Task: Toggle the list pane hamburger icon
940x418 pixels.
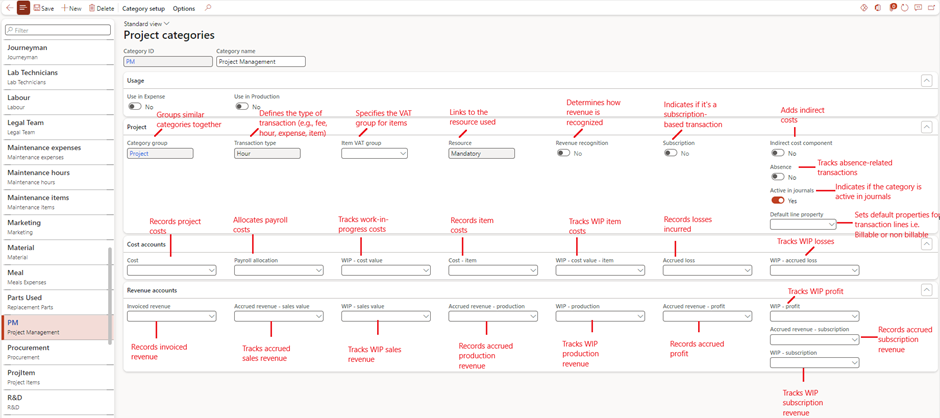Action: pos(23,8)
